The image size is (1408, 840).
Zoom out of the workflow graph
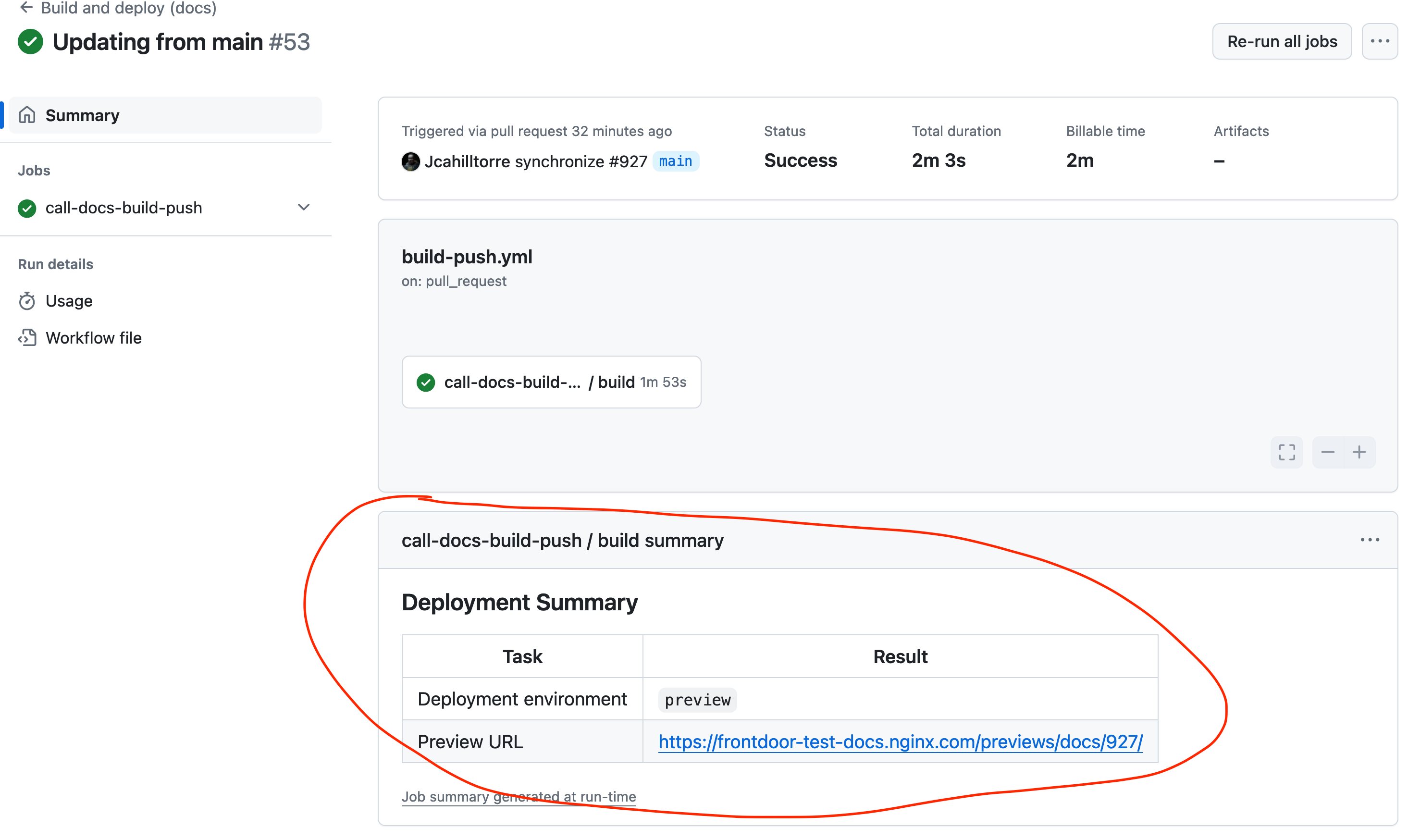click(1328, 452)
